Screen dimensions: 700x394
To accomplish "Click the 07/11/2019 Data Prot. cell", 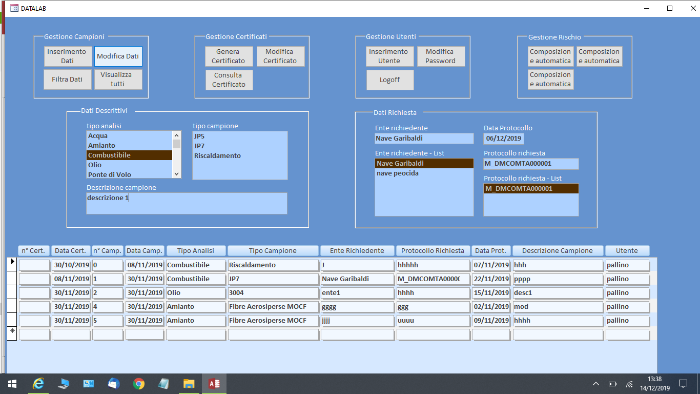I will pos(491,265).
